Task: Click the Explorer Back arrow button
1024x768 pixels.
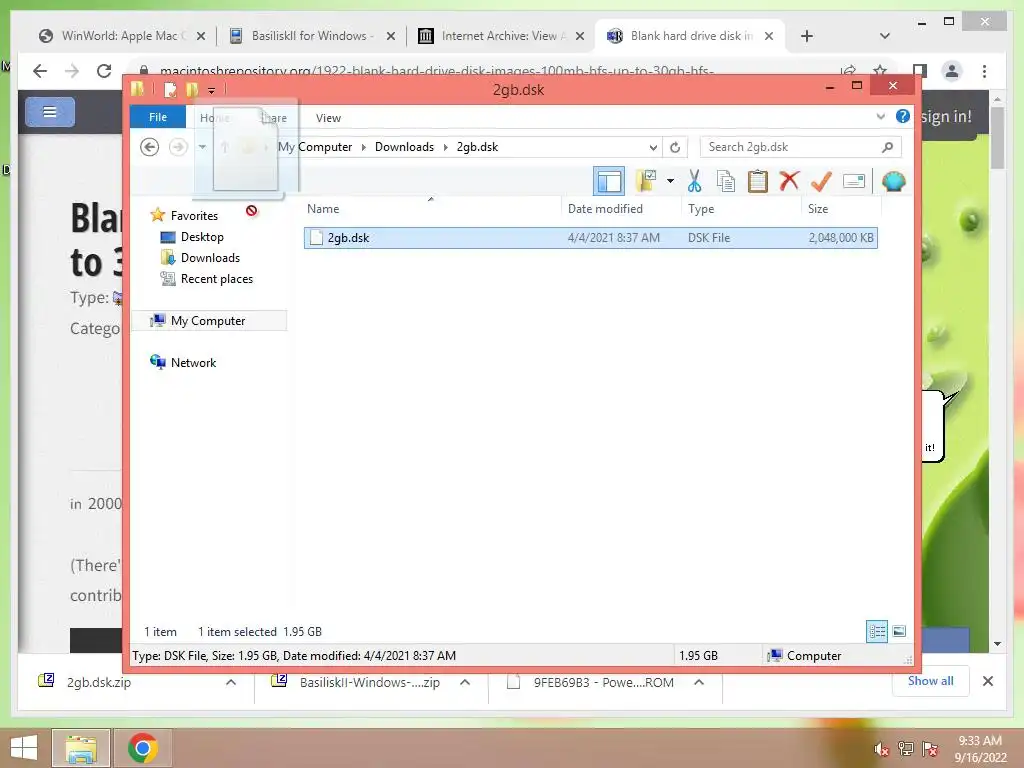Action: coord(150,147)
